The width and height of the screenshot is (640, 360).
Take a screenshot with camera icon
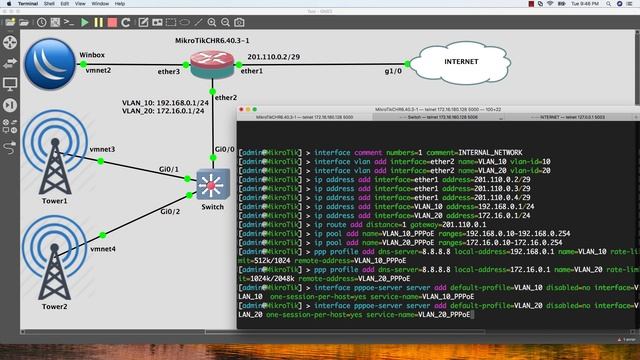(x=240, y=22)
